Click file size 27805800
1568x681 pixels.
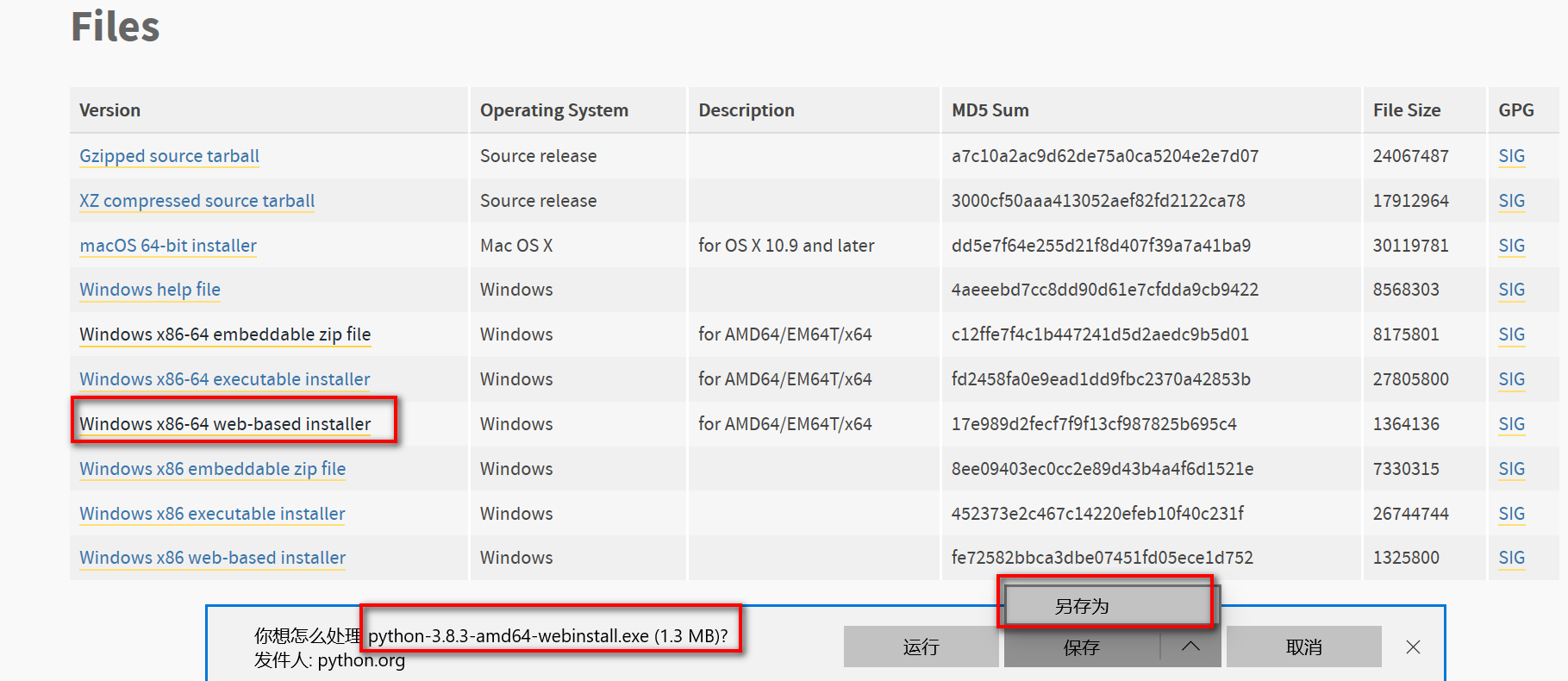(x=1411, y=379)
